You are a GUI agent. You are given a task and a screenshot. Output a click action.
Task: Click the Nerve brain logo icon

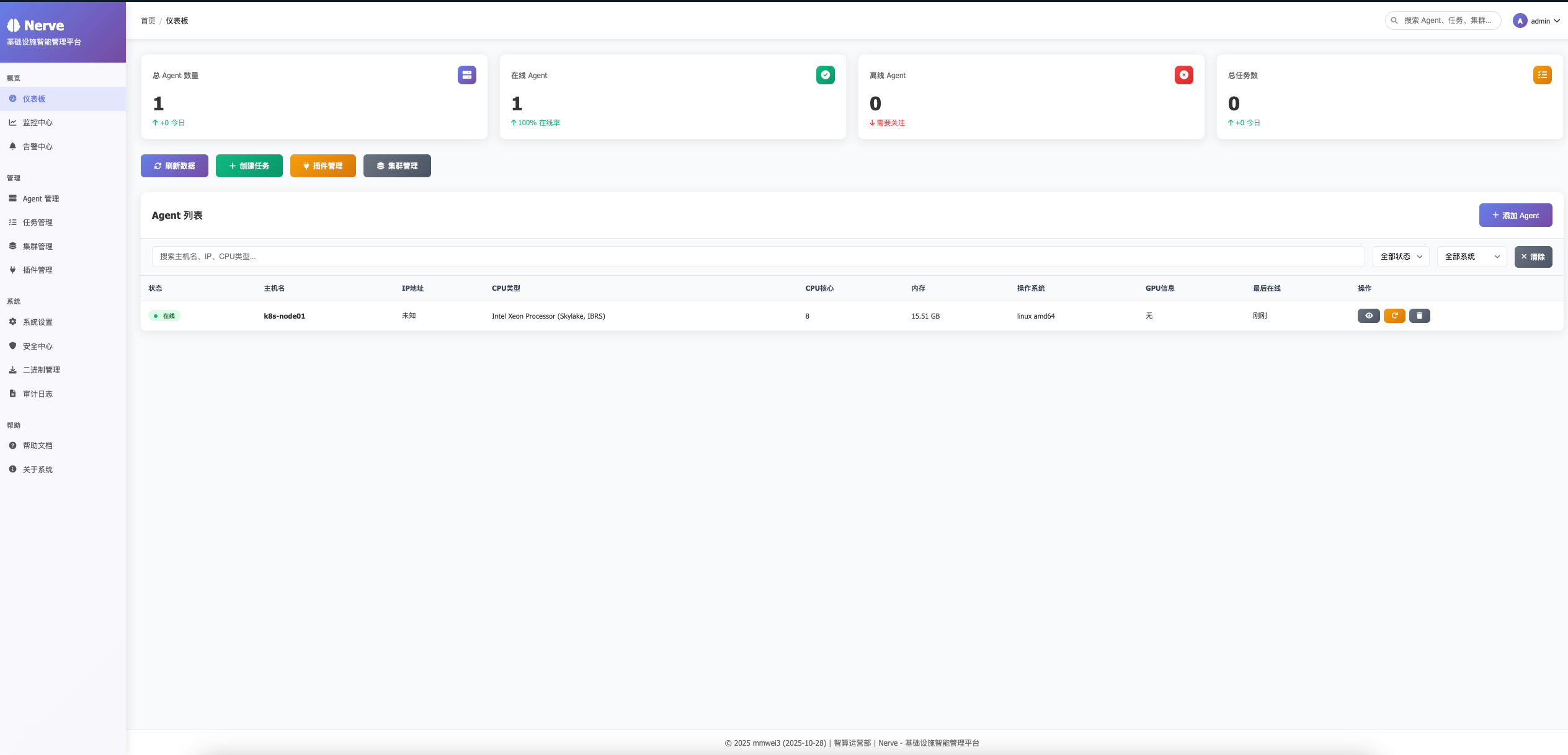coord(14,25)
